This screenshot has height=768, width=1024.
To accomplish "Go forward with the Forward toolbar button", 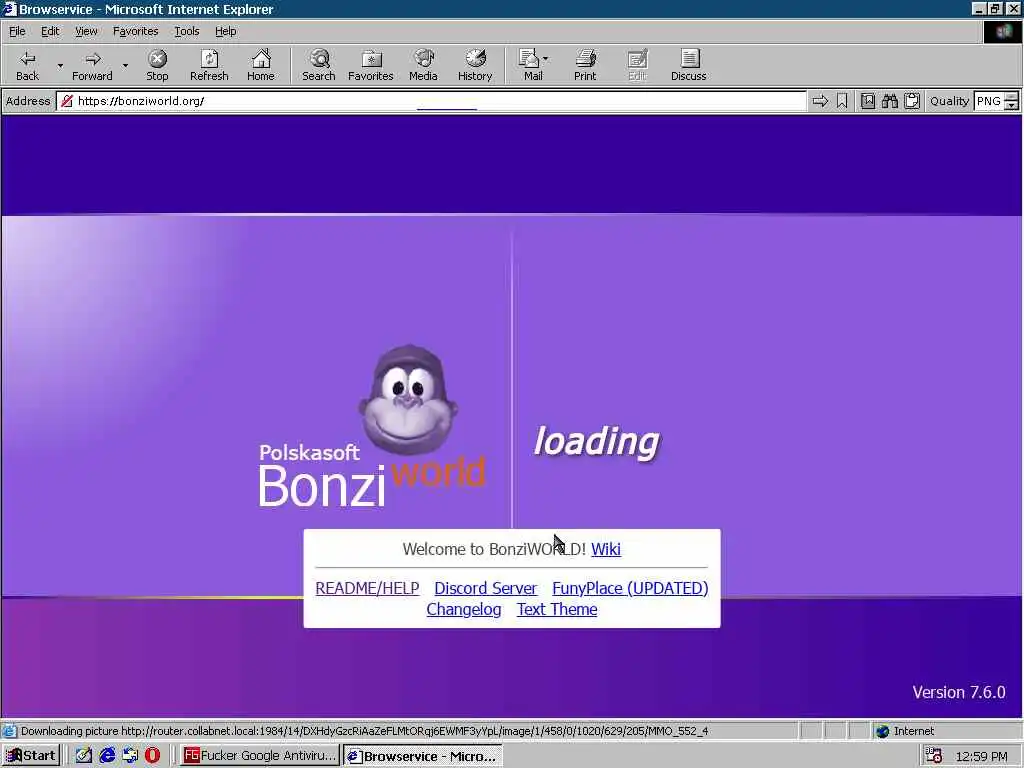I will [x=92, y=65].
